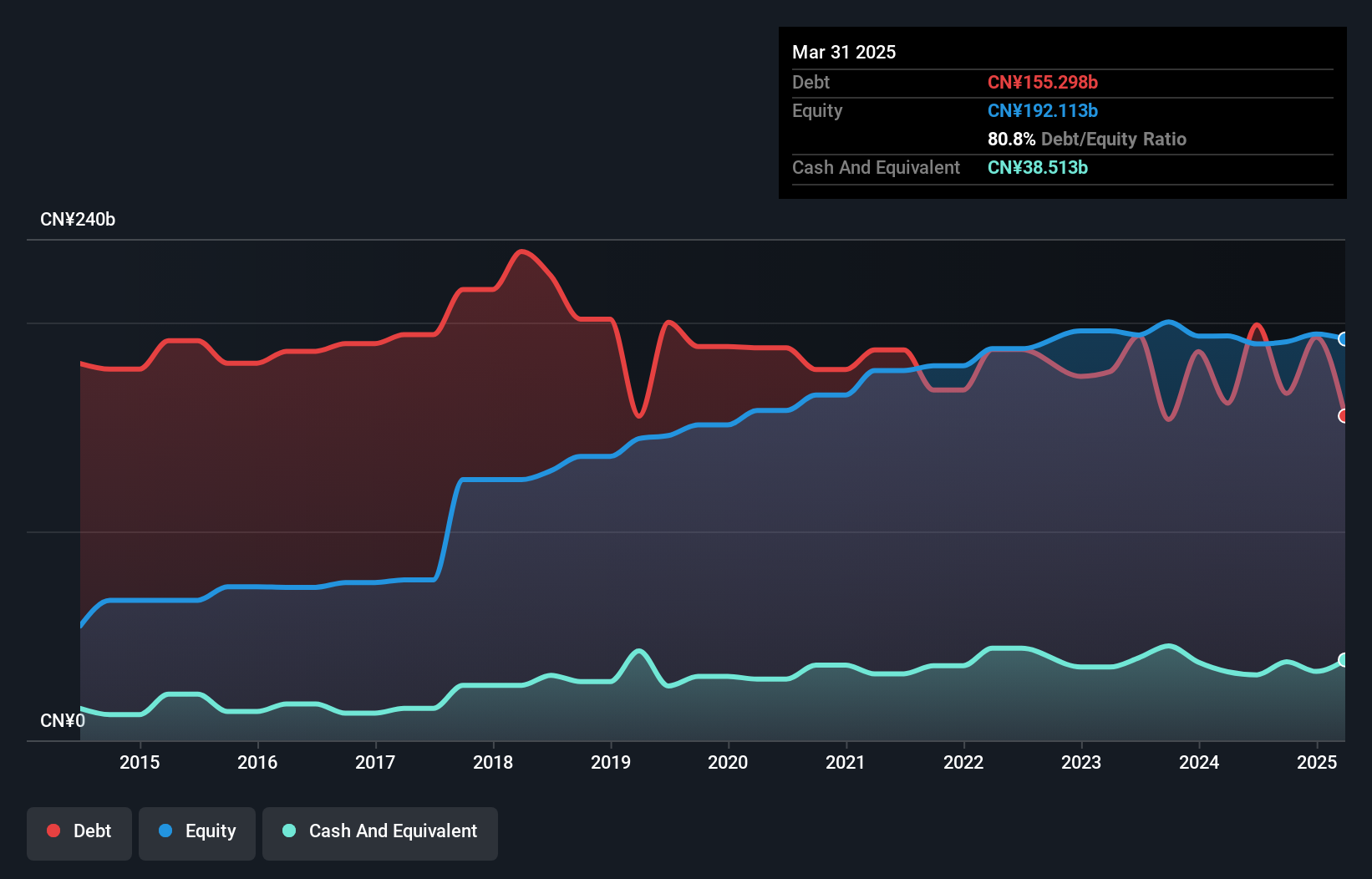
Task: Click the blue Equity endpoint marker
Action: point(1344,338)
